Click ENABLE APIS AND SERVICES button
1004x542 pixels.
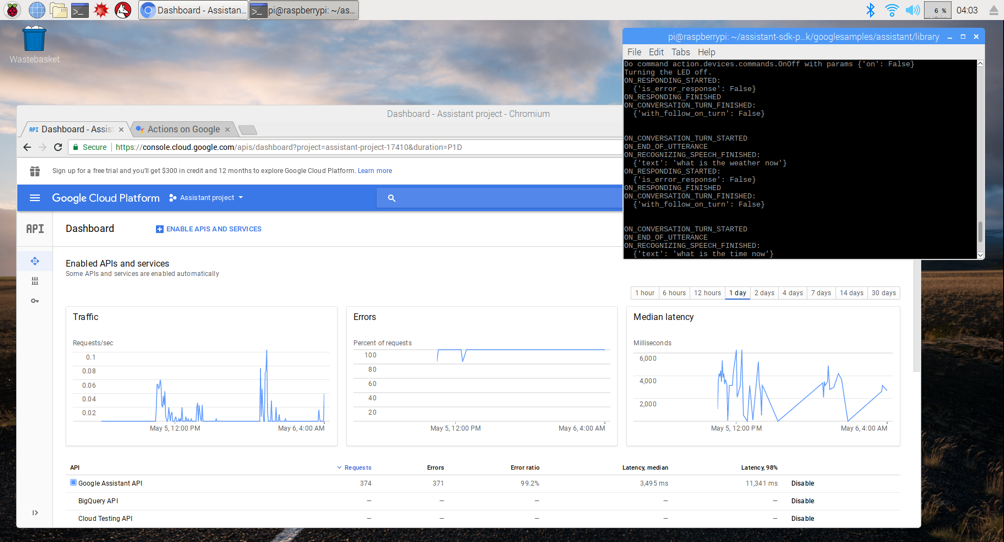click(x=209, y=229)
